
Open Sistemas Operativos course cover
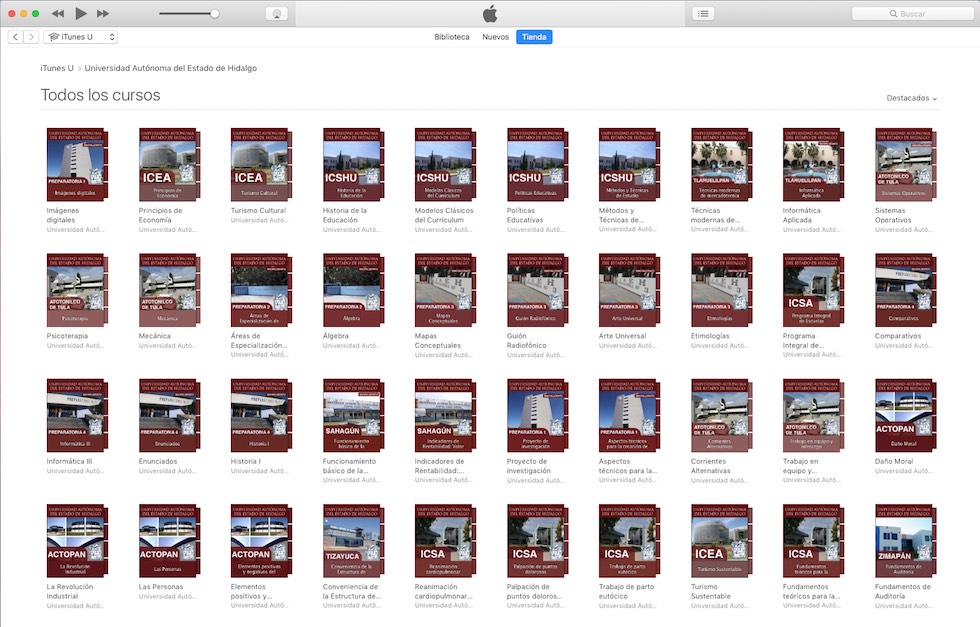coord(905,164)
